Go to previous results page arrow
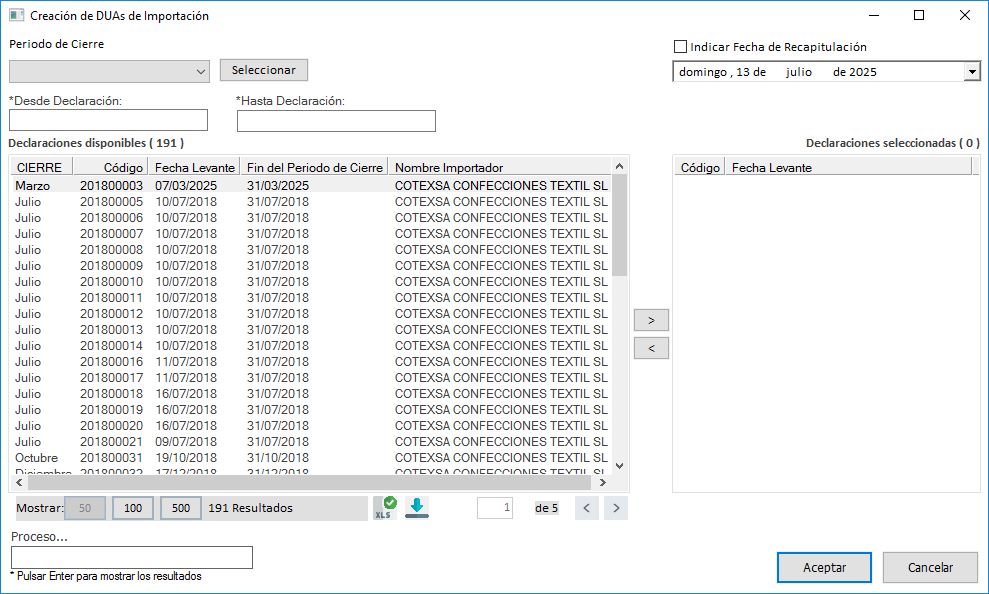Viewport: 989px width, 594px height. 587,508
